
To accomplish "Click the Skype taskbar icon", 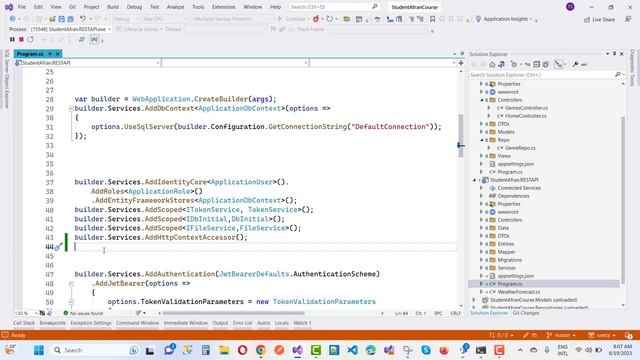I will tap(426, 350).
